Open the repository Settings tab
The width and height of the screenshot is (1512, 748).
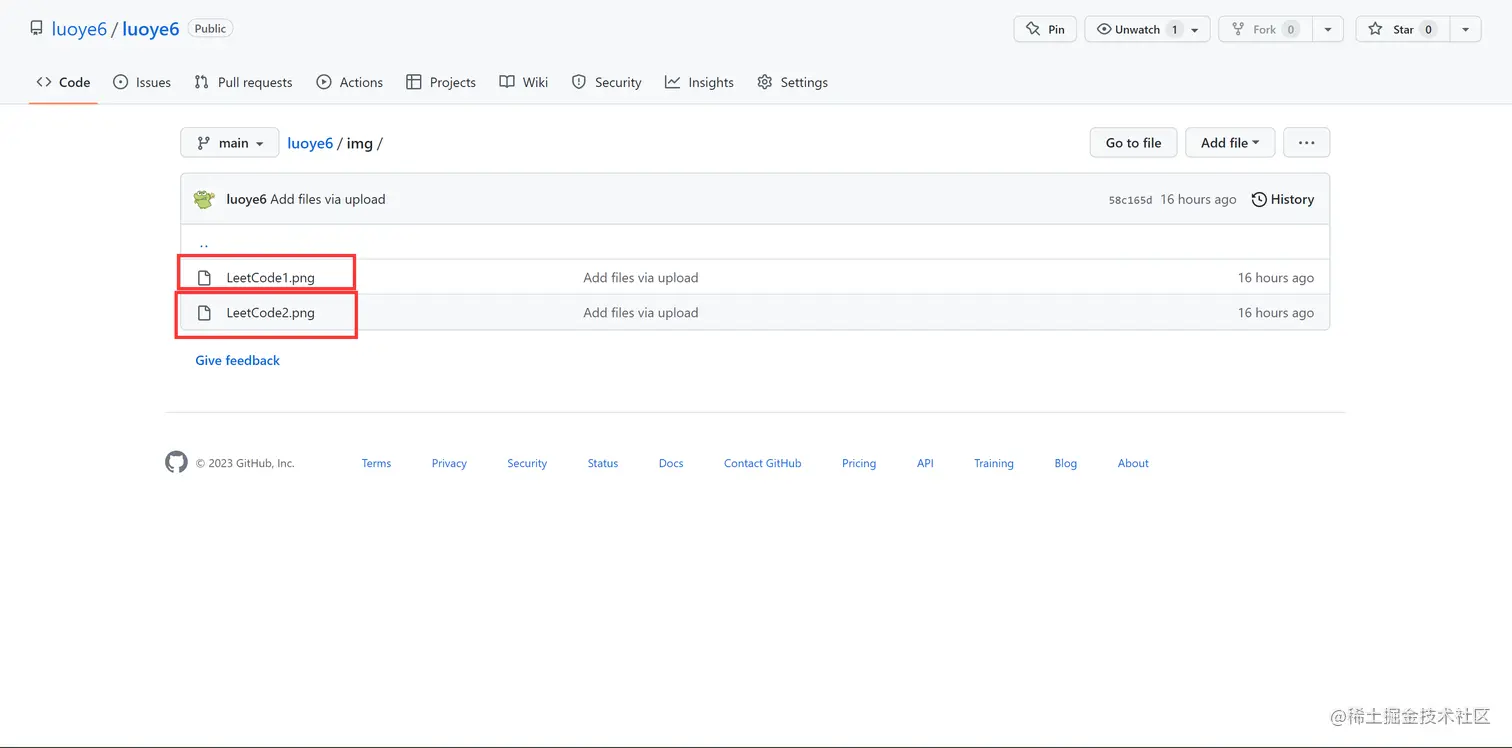pyautogui.click(x=793, y=82)
